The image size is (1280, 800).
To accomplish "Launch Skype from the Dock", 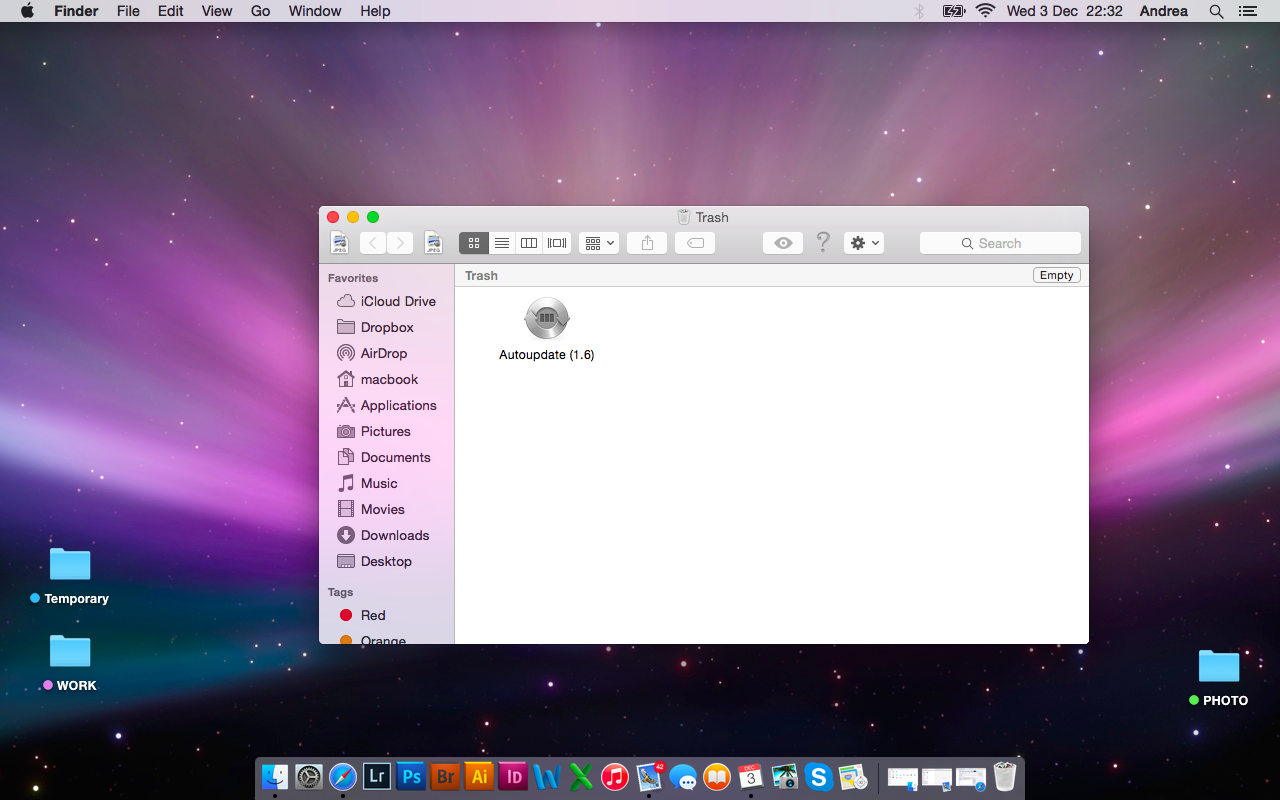I will (x=819, y=776).
